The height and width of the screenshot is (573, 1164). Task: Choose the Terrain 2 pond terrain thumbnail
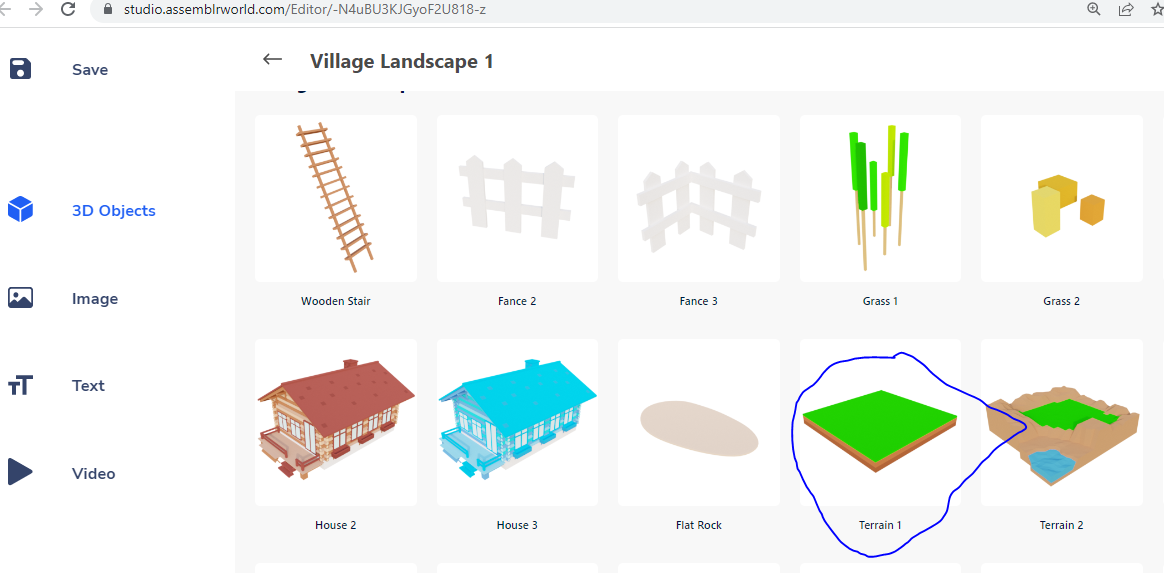tap(1062, 422)
